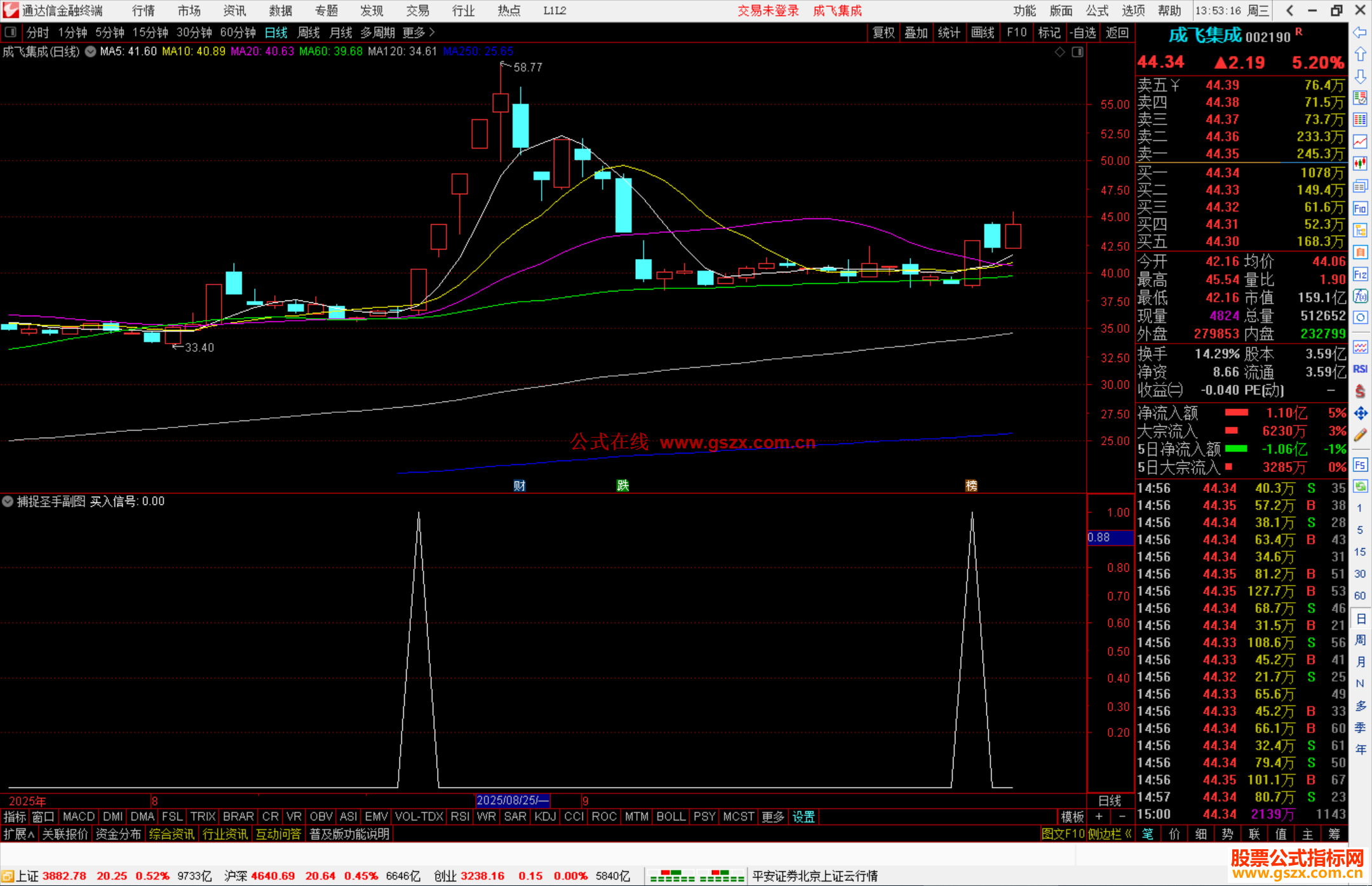Click the 复权 button
1372x886 pixels.
tap(883, 32)
